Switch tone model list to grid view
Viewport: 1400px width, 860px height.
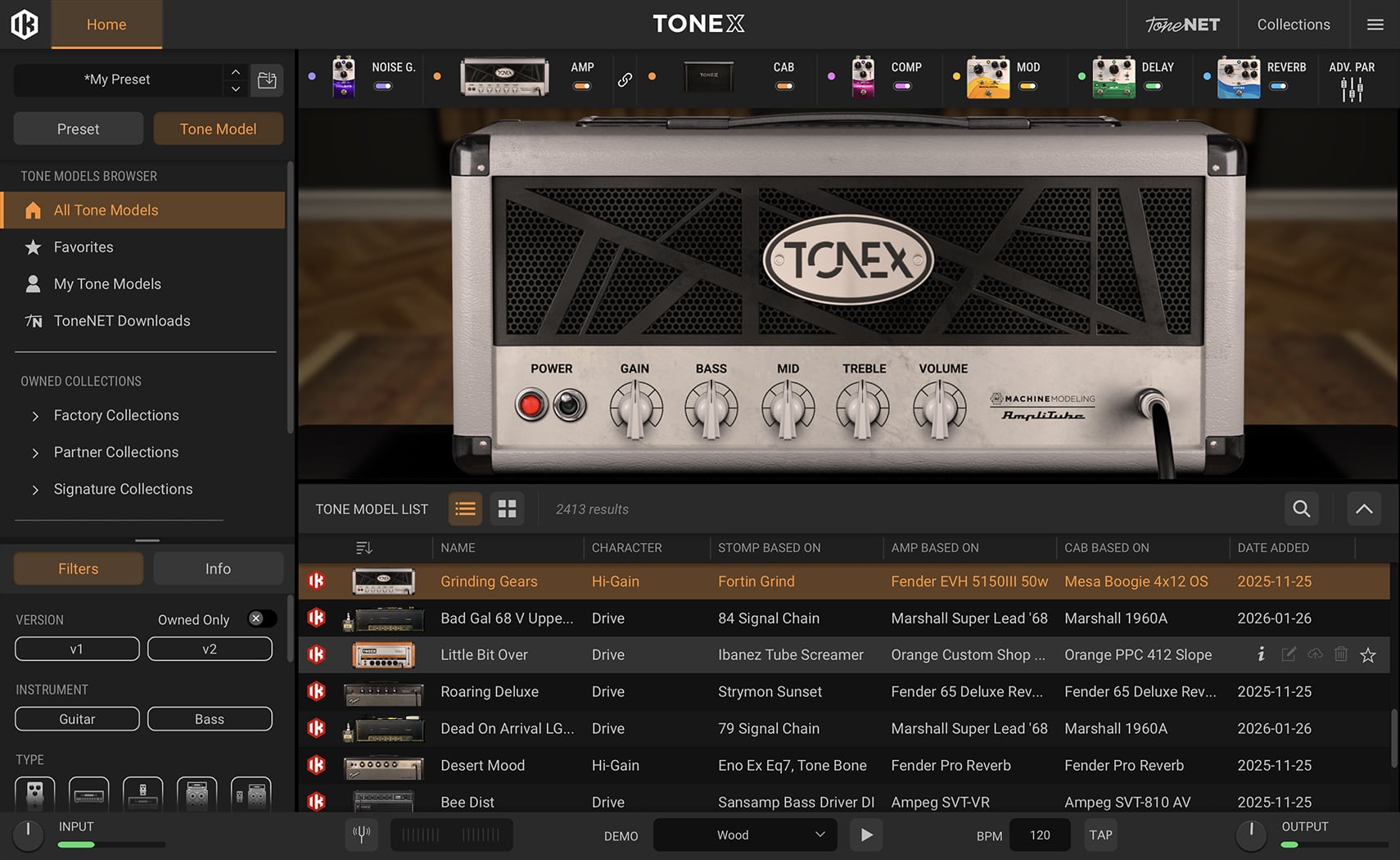pos(507,509)
